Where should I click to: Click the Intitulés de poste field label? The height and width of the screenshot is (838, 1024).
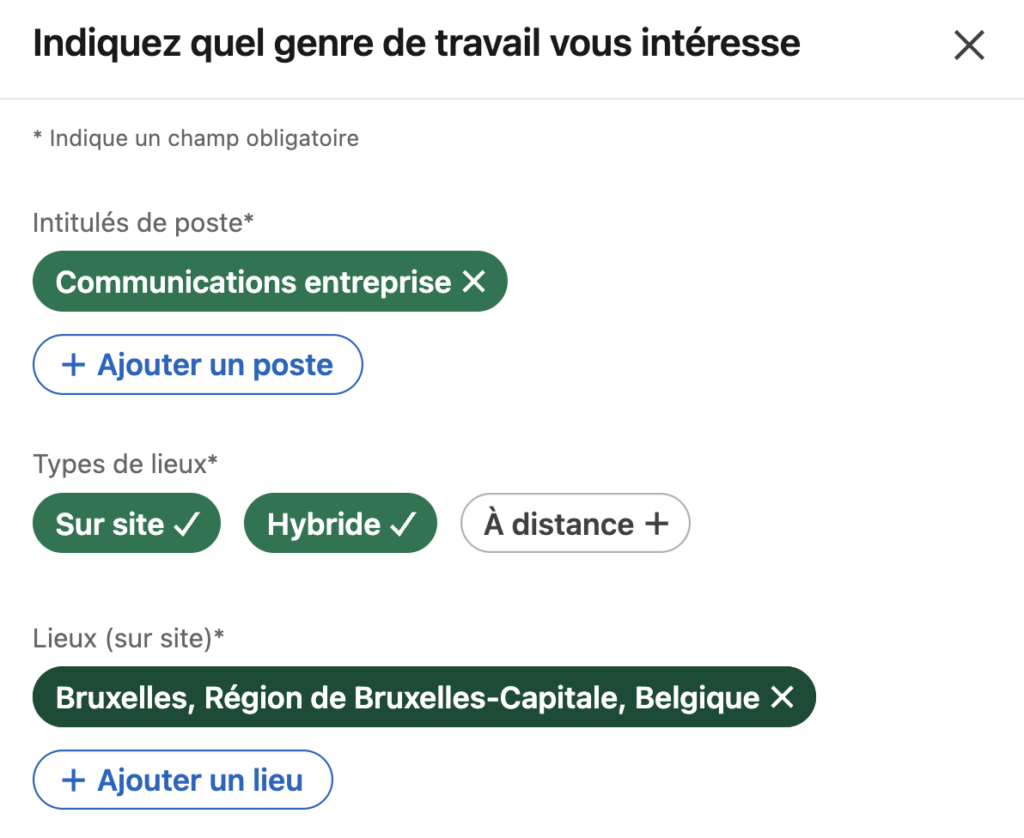pyautogui.click(x=143, y=222)
